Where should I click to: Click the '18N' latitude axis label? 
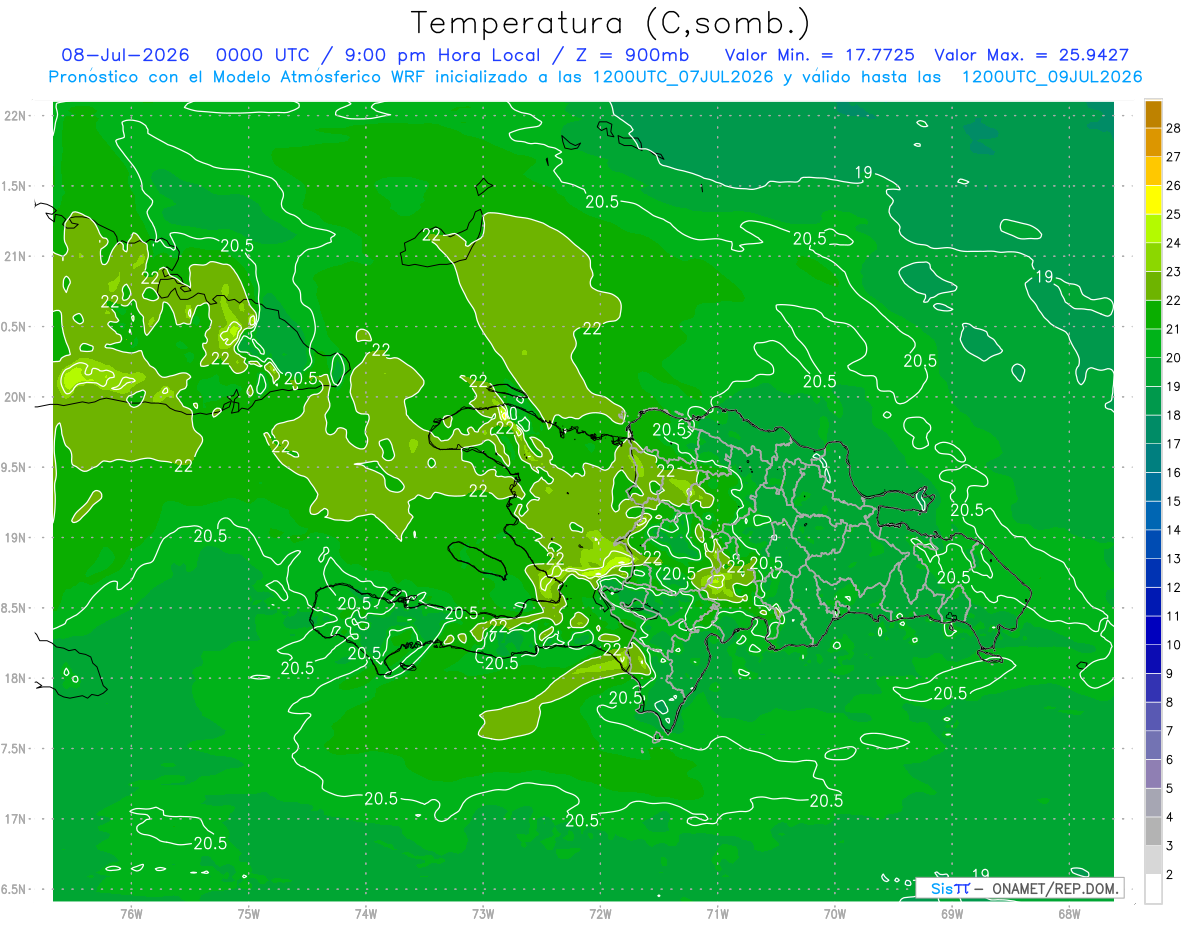click(x=16, y=679)
